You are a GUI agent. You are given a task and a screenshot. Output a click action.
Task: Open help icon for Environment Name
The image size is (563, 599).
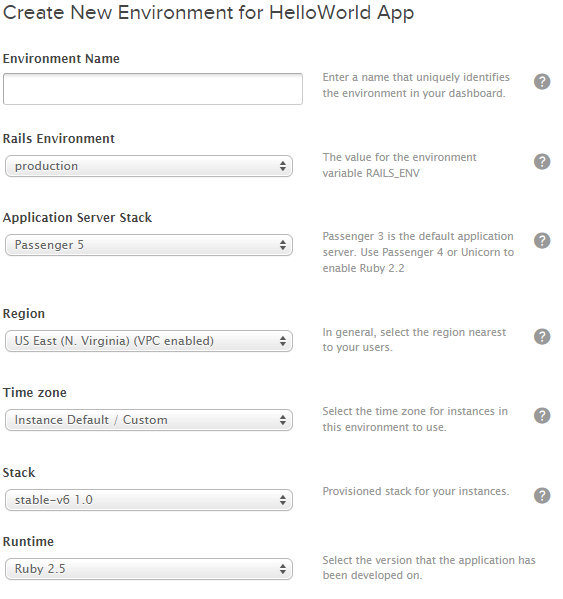click(x=542, y=81)
